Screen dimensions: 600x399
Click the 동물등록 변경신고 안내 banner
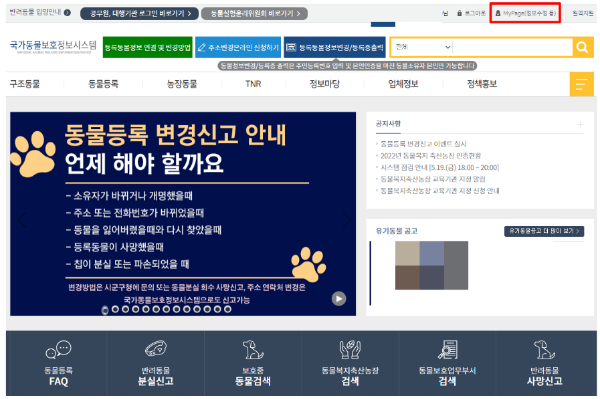[183, 214]
